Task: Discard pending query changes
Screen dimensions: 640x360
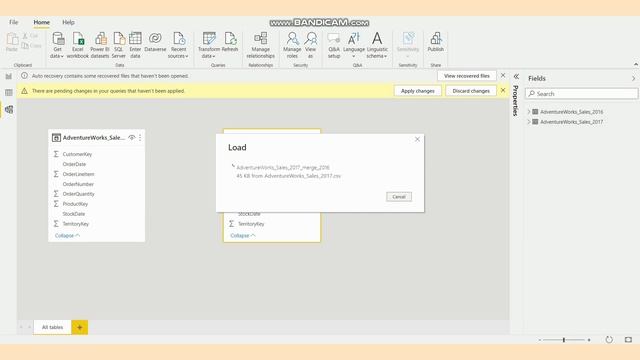Action: point(471,91)
